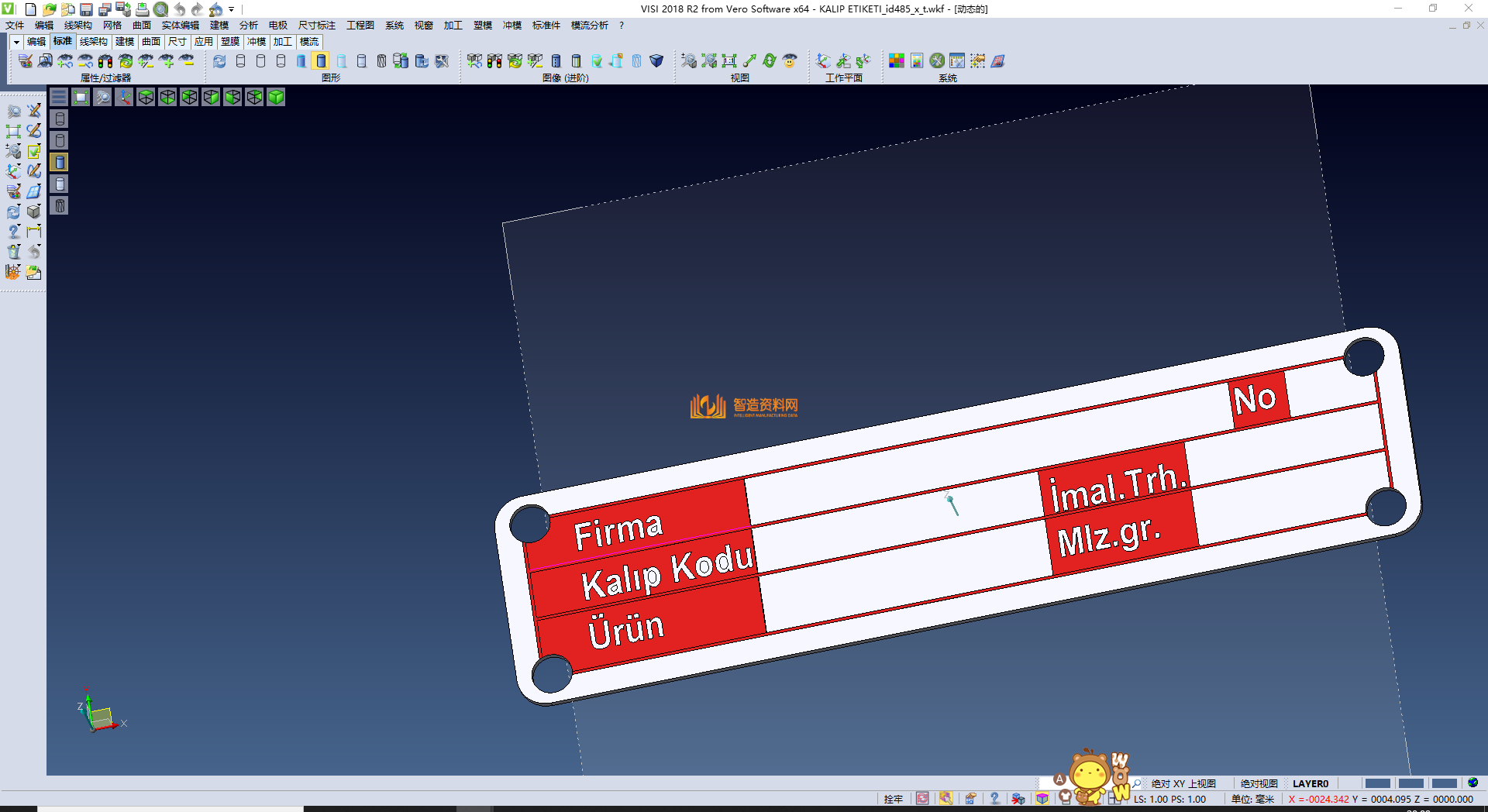This screenshot has height=812, width=1488.
Task: Select the solid green cube view icon
Action: [x=276, y=97]
